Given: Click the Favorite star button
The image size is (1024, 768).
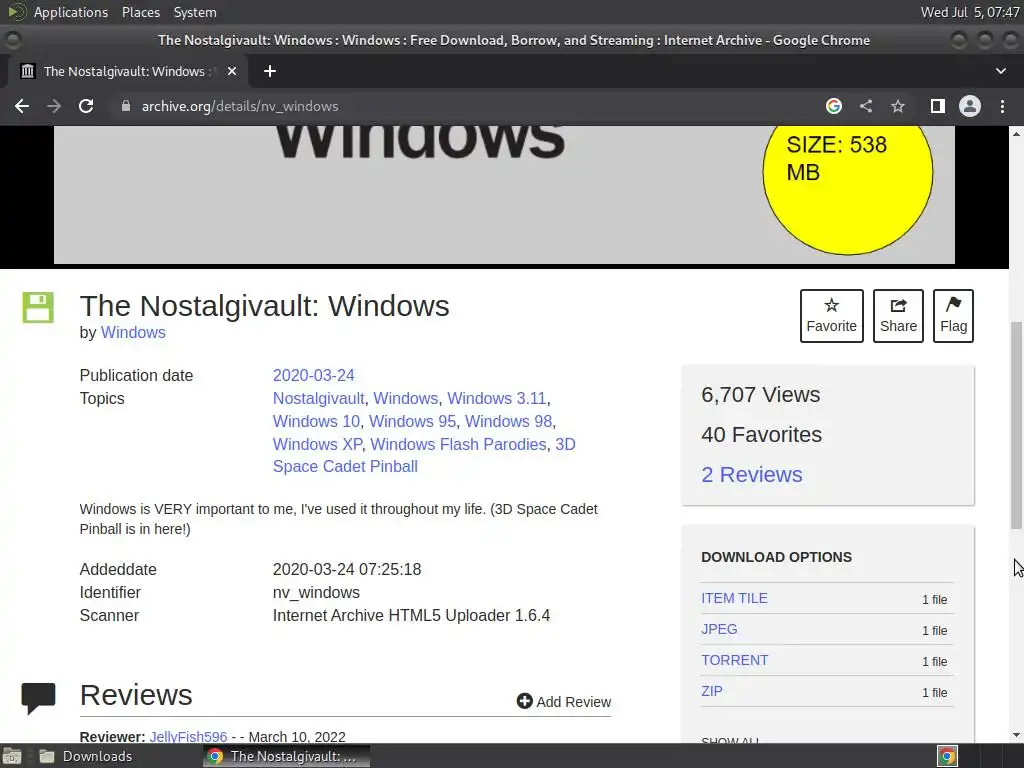Looking at the screenshot, I should (x=831, y=315).
